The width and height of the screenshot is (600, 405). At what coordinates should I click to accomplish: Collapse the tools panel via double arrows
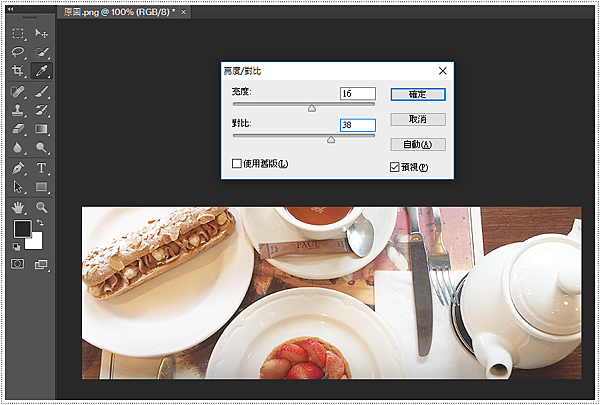(x=10, y=9)
